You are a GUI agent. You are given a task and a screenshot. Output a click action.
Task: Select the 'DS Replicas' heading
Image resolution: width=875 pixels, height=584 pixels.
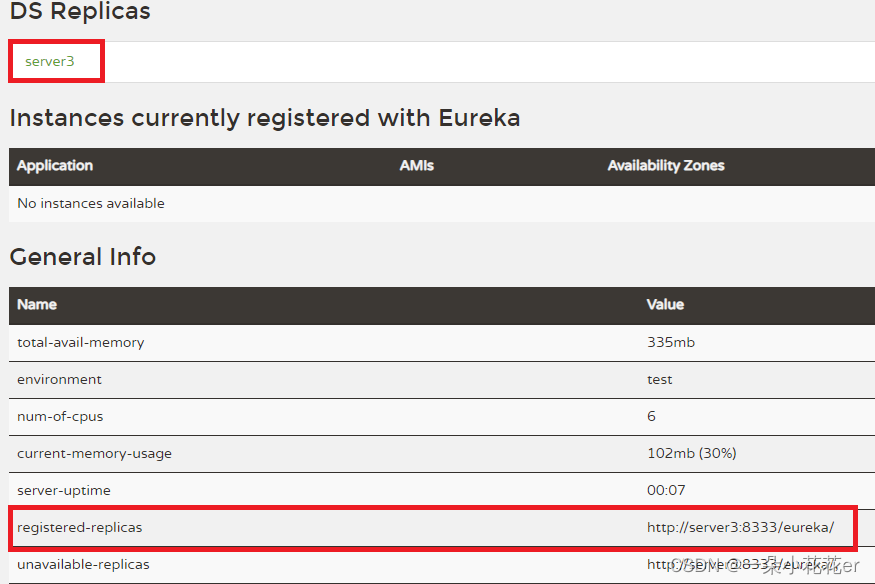(x=80, y=11)
